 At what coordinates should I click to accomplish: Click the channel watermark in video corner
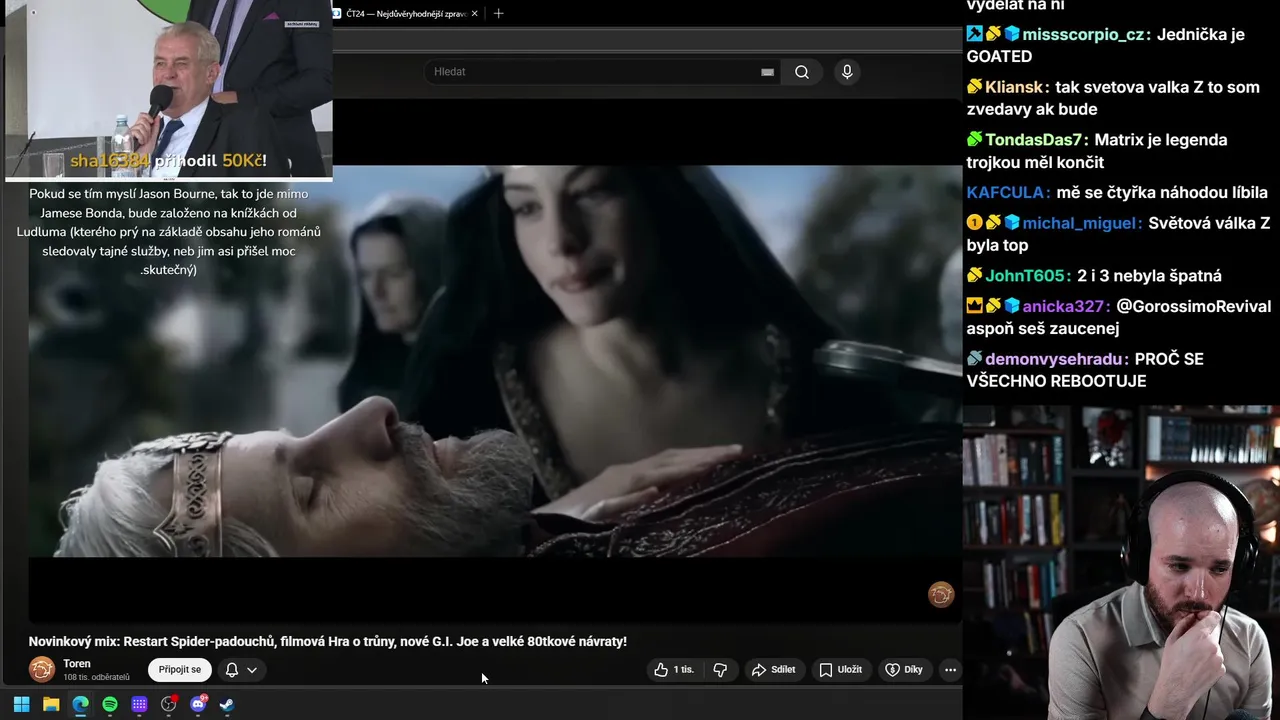tap(941, 595)
